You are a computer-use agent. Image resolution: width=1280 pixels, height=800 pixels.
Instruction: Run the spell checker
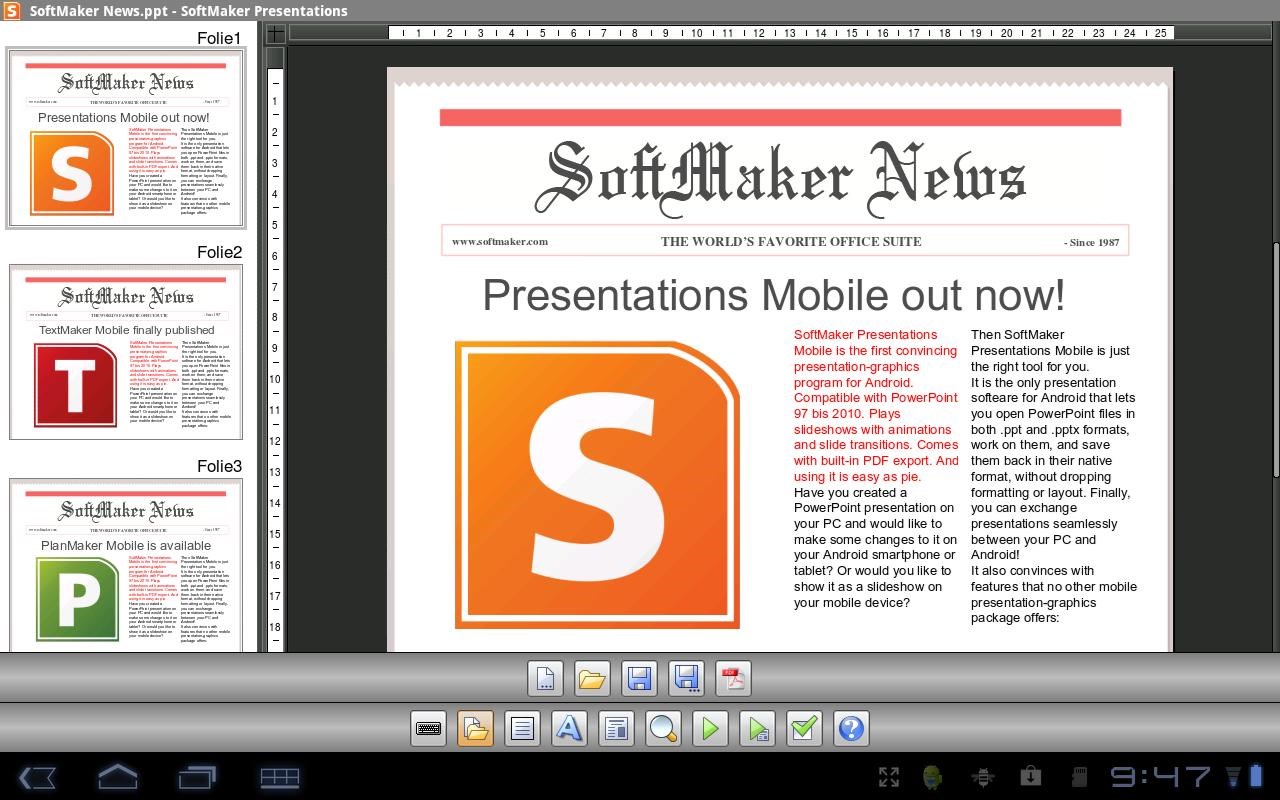pos(804,728)
